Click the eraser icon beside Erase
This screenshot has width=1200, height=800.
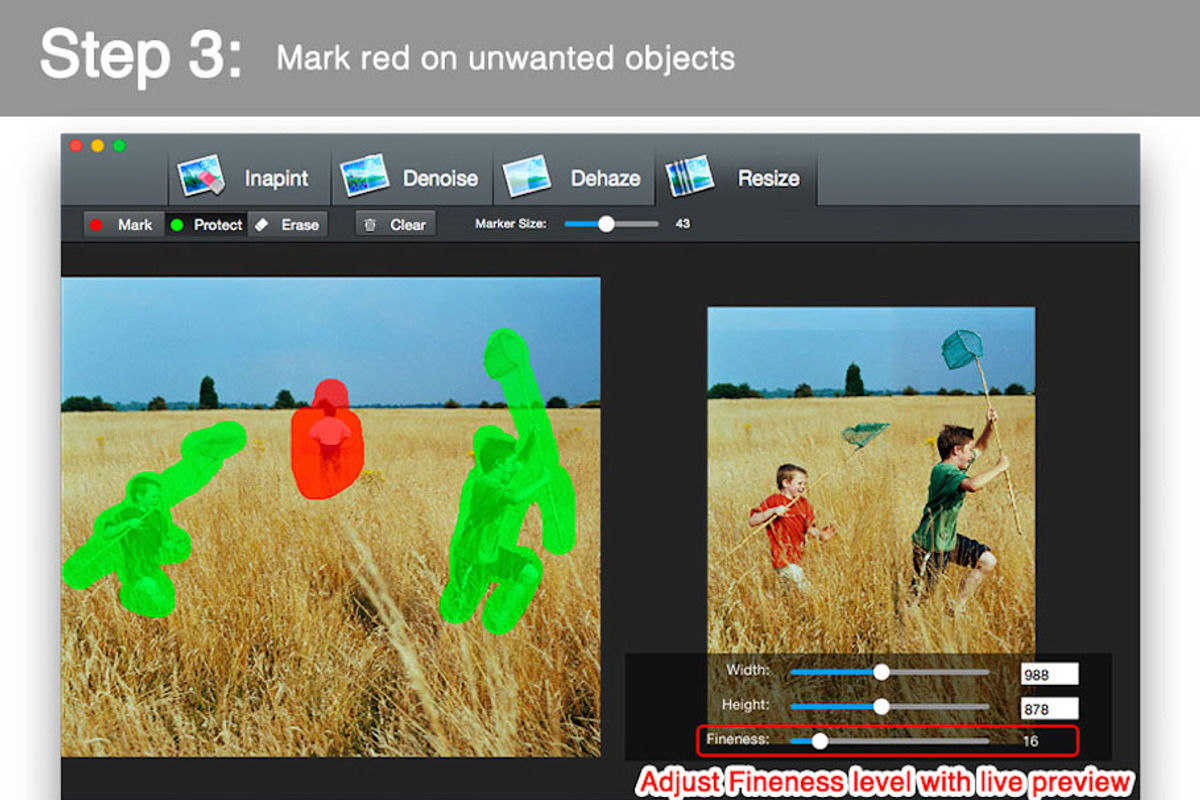coord(262,225)
